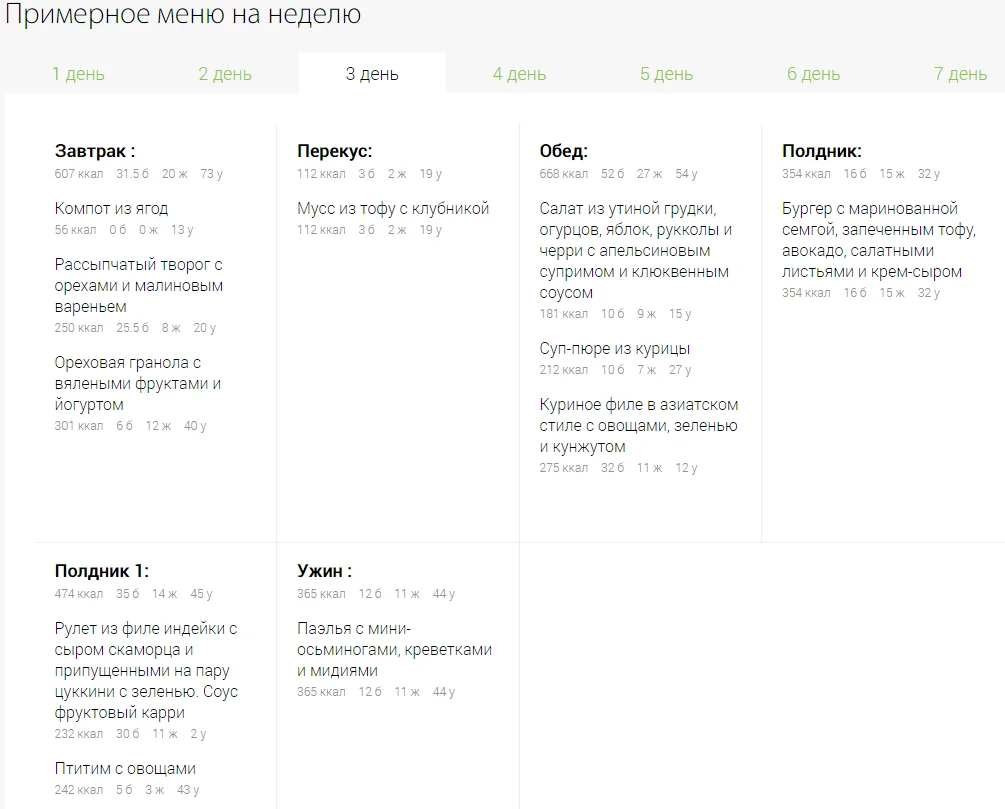This screenshot has width=1005, height=809.
Task: Select the active "3 день" tab
Action: point(372,74)
